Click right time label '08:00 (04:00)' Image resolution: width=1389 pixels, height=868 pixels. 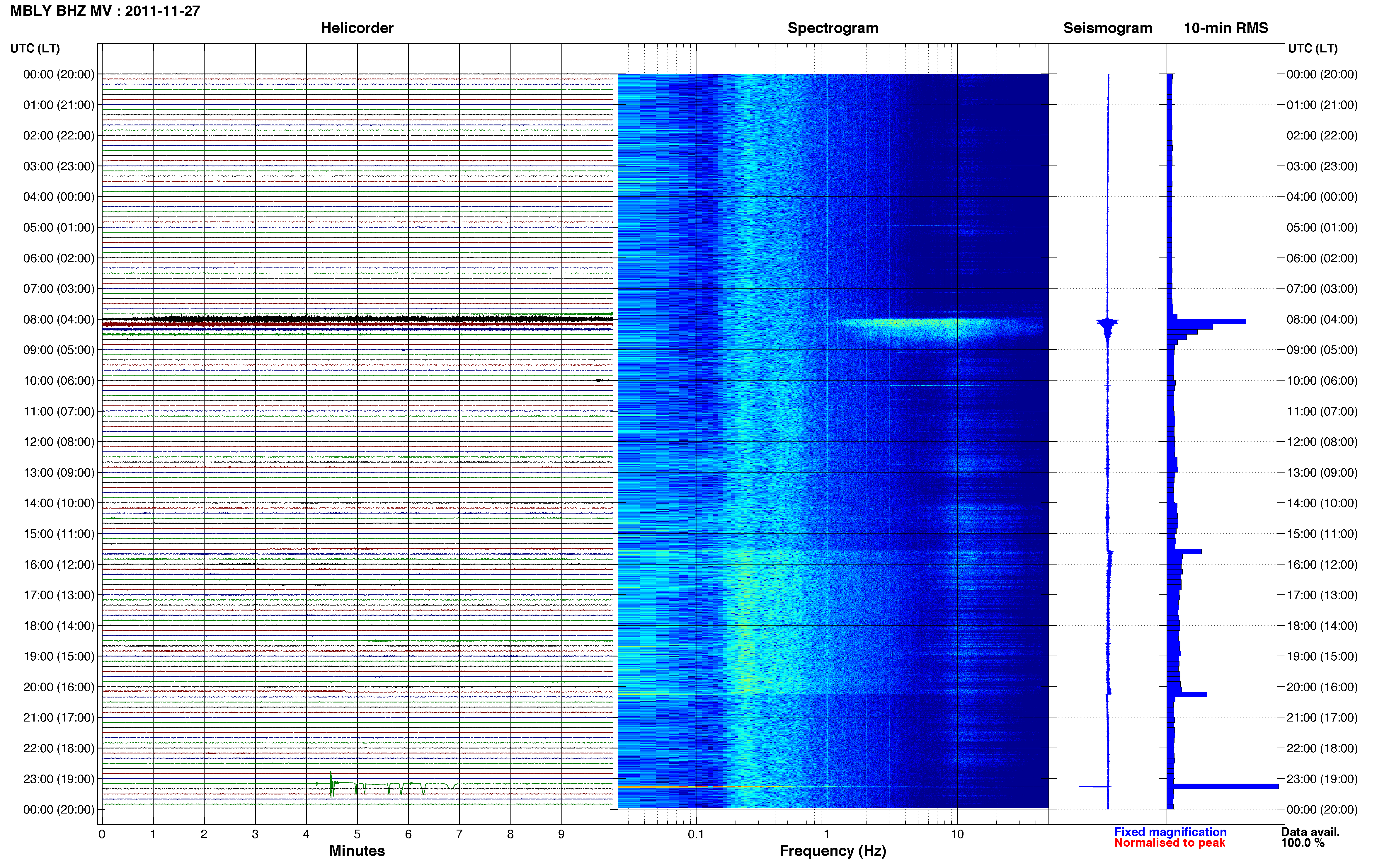point(1322,319)
